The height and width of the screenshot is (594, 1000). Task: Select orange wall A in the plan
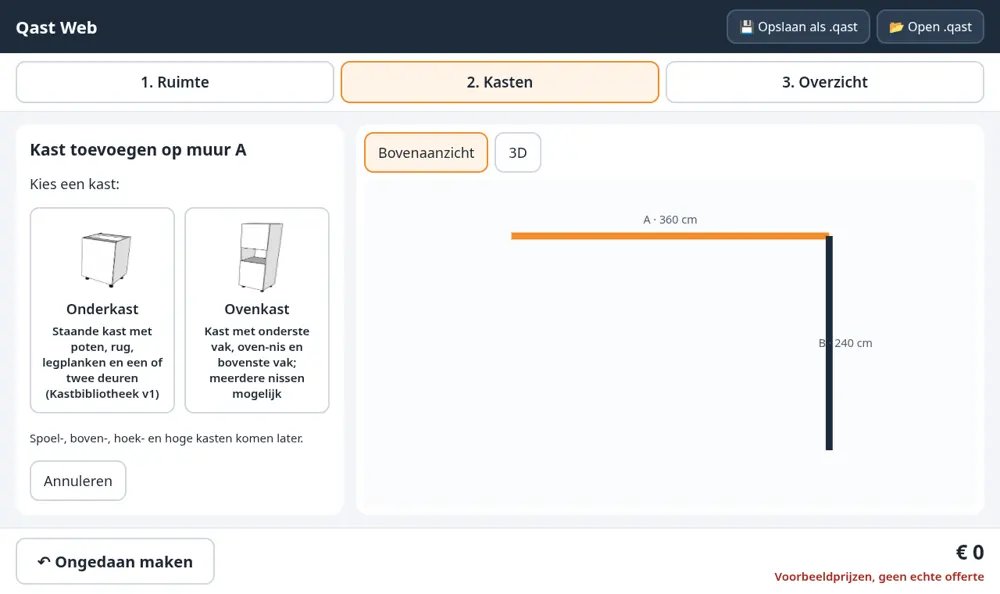click(x=670, y=236)
